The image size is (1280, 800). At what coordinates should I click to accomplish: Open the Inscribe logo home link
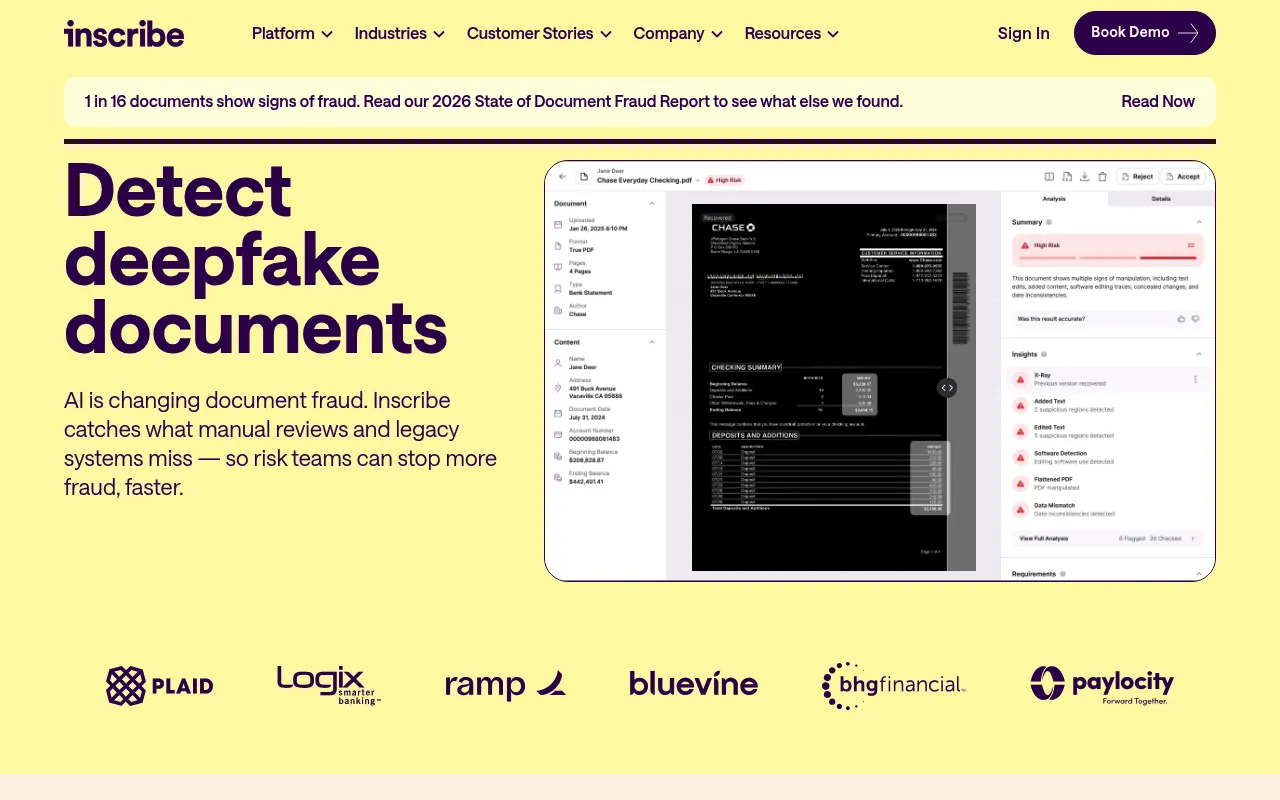click(x=124, y=33)
